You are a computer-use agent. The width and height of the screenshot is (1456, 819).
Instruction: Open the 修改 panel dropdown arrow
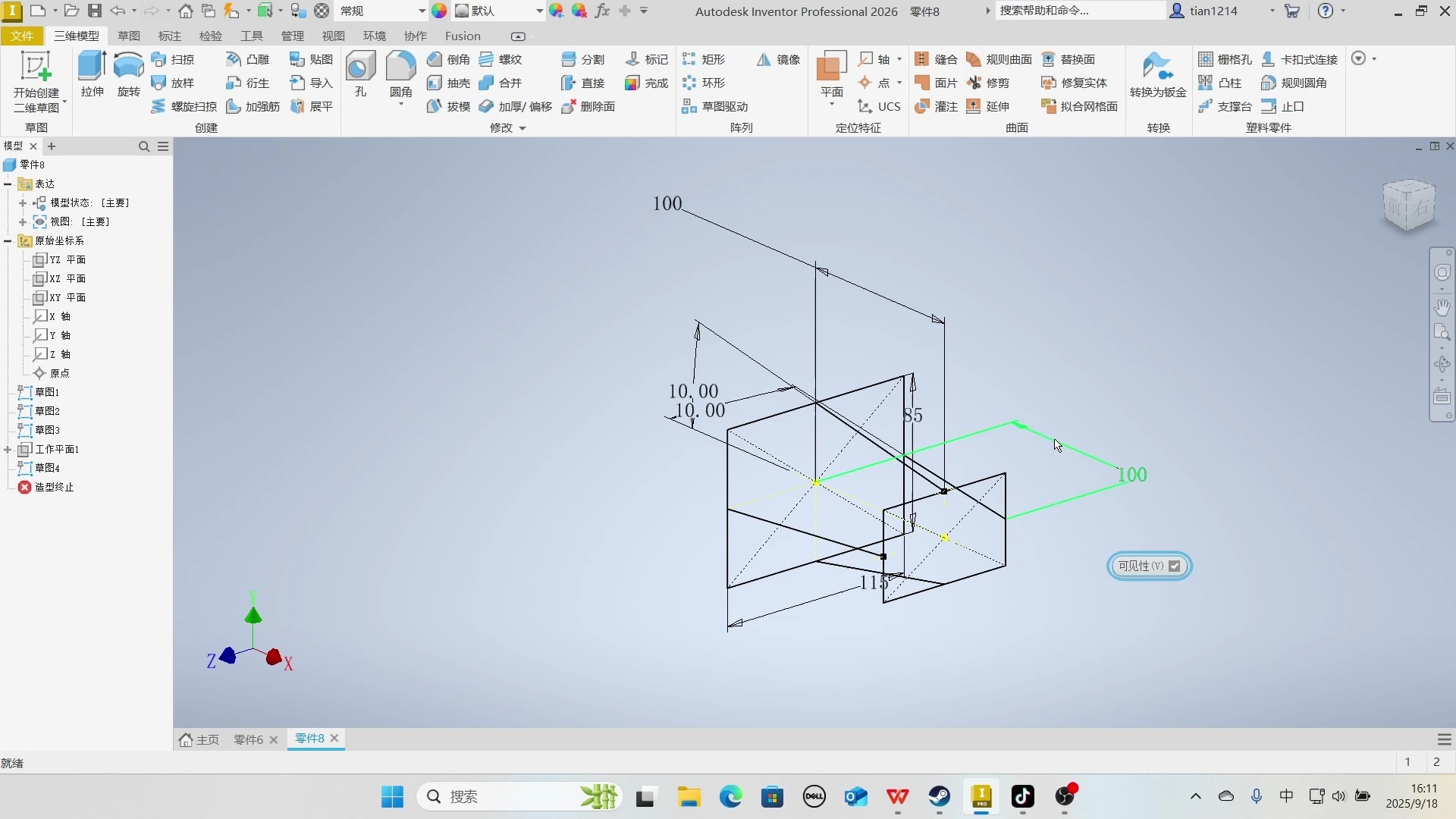coord(522,128)
